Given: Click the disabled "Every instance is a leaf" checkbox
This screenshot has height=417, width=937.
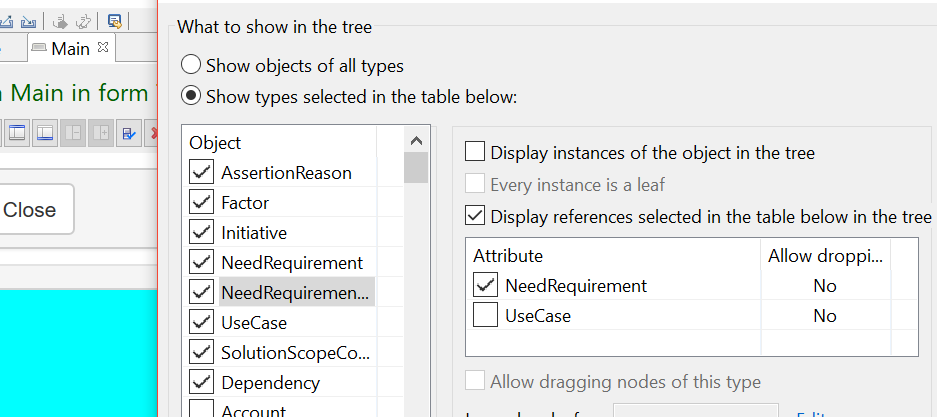Looking at the screenshot, I should coord(475,184).
